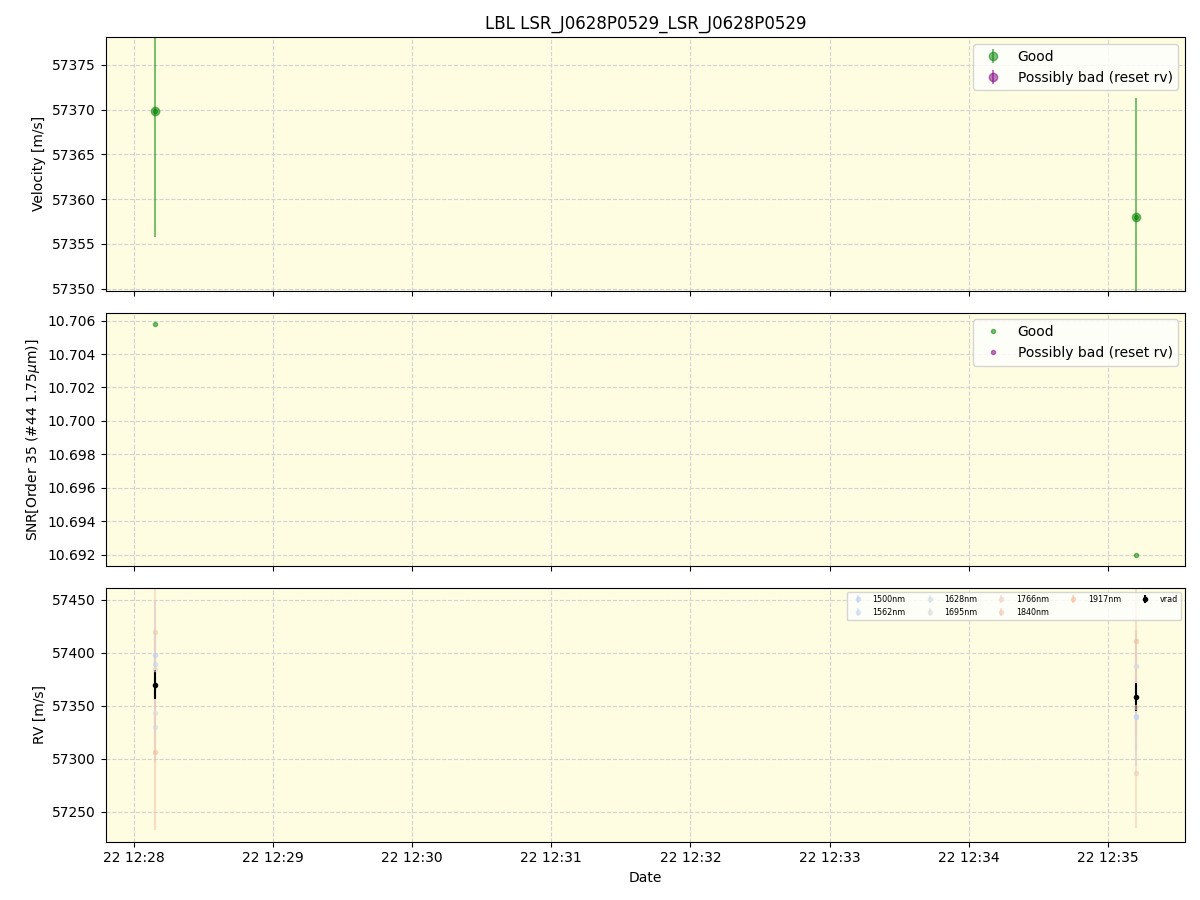The width and height of the screenshot is (1200, 900).
Task: Click the black vrad point at 12:28 in RV panel
Action: [155, 685]
